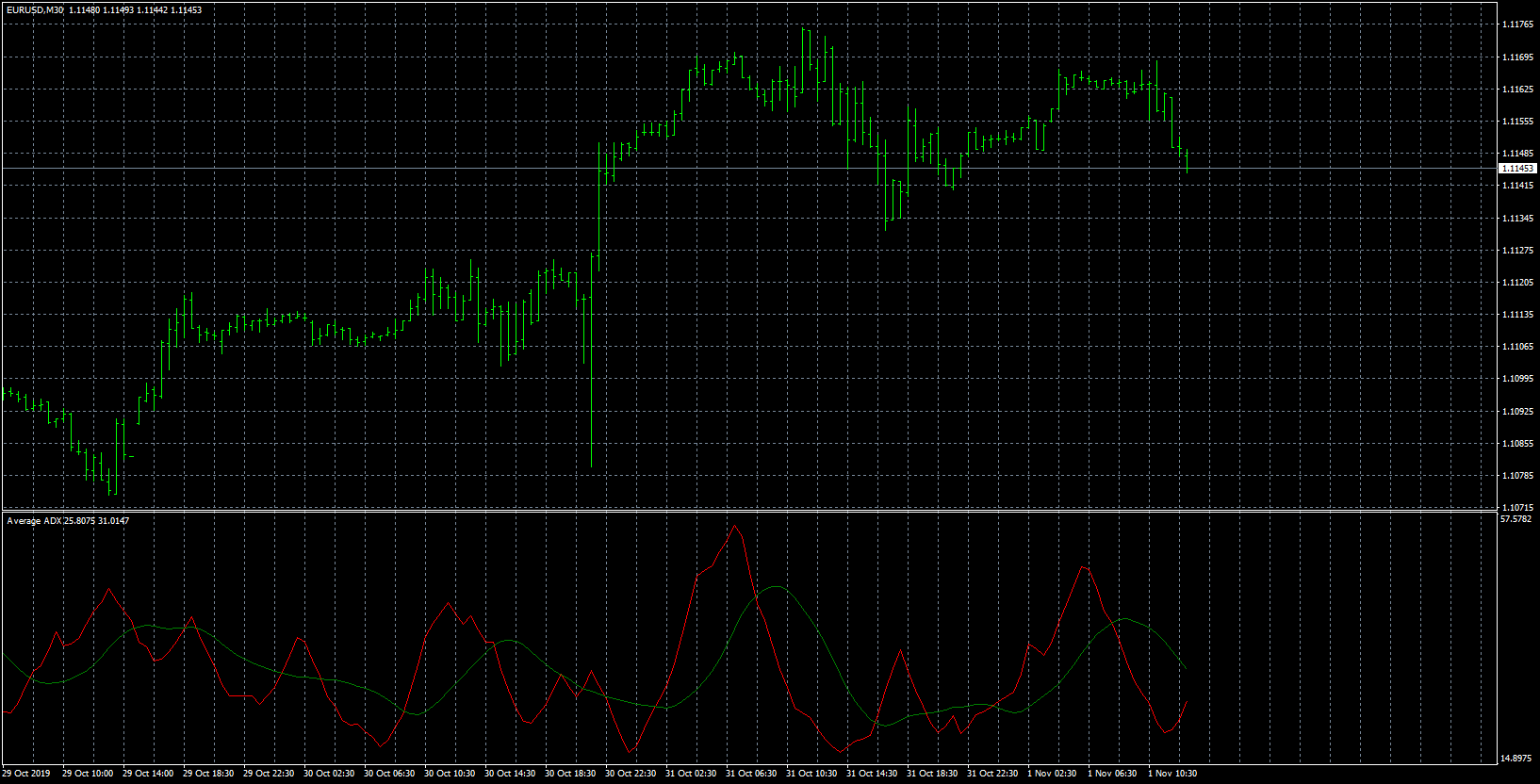
Task: Click the ADX scale maximum 57.5782
Action: point(1515,519)
